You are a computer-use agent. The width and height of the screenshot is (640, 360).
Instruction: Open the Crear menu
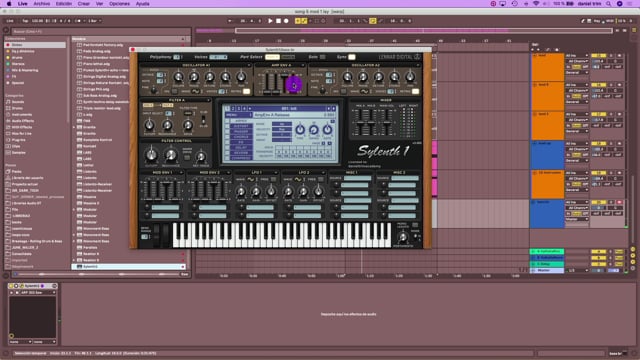pos(84,4)
